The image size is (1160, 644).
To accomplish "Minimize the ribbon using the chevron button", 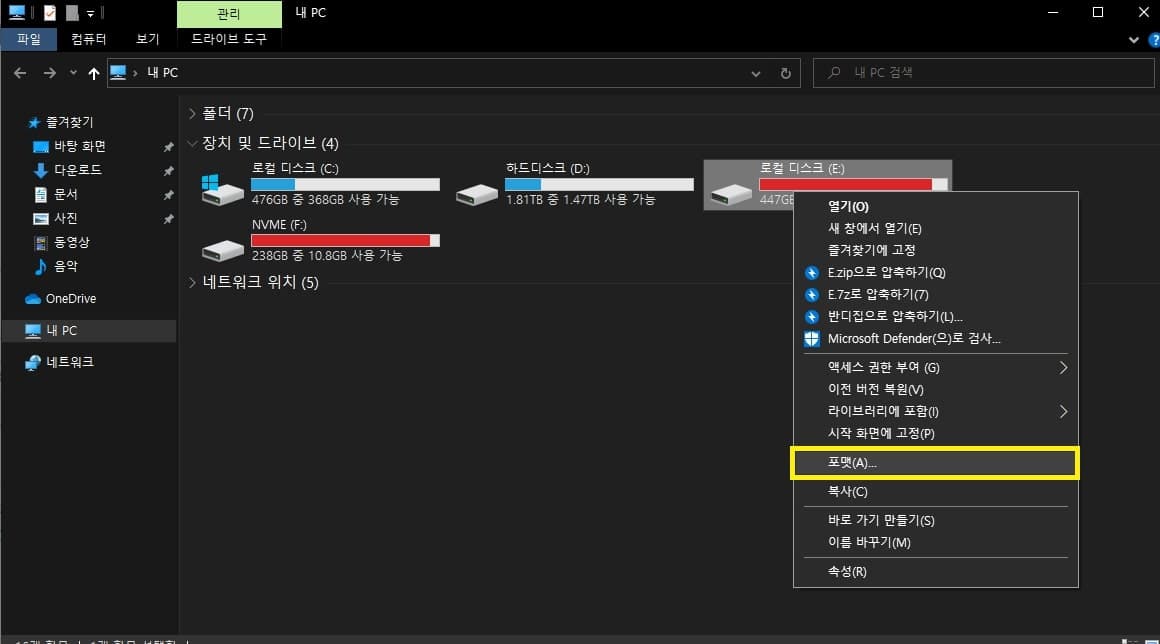I will pyautogui.click(x=1133, y=39).
